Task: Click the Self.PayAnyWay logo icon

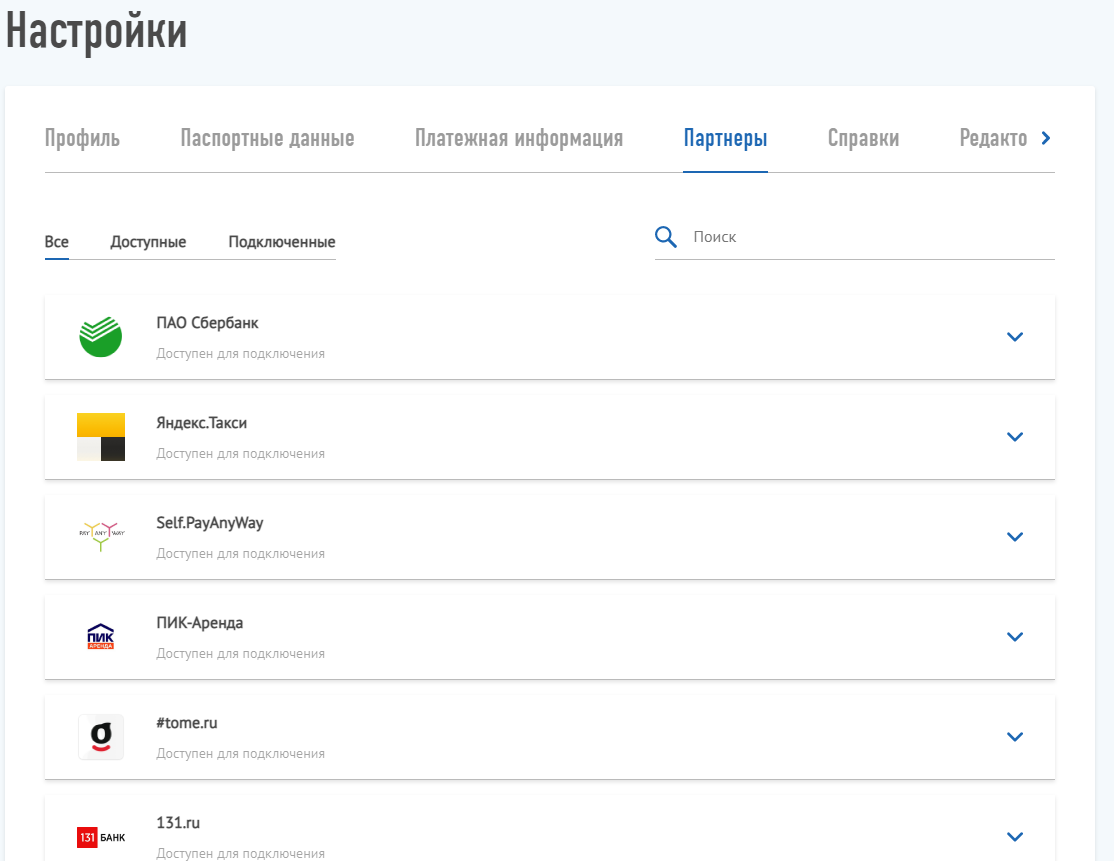Action: pos(100,537)
